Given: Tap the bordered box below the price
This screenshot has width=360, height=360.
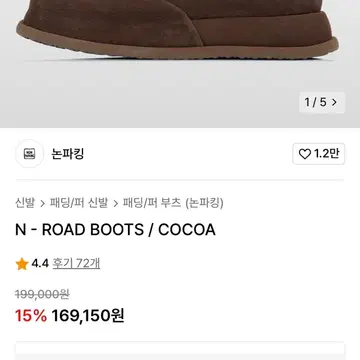Looking at the screenshot, I should pos(180,351).
